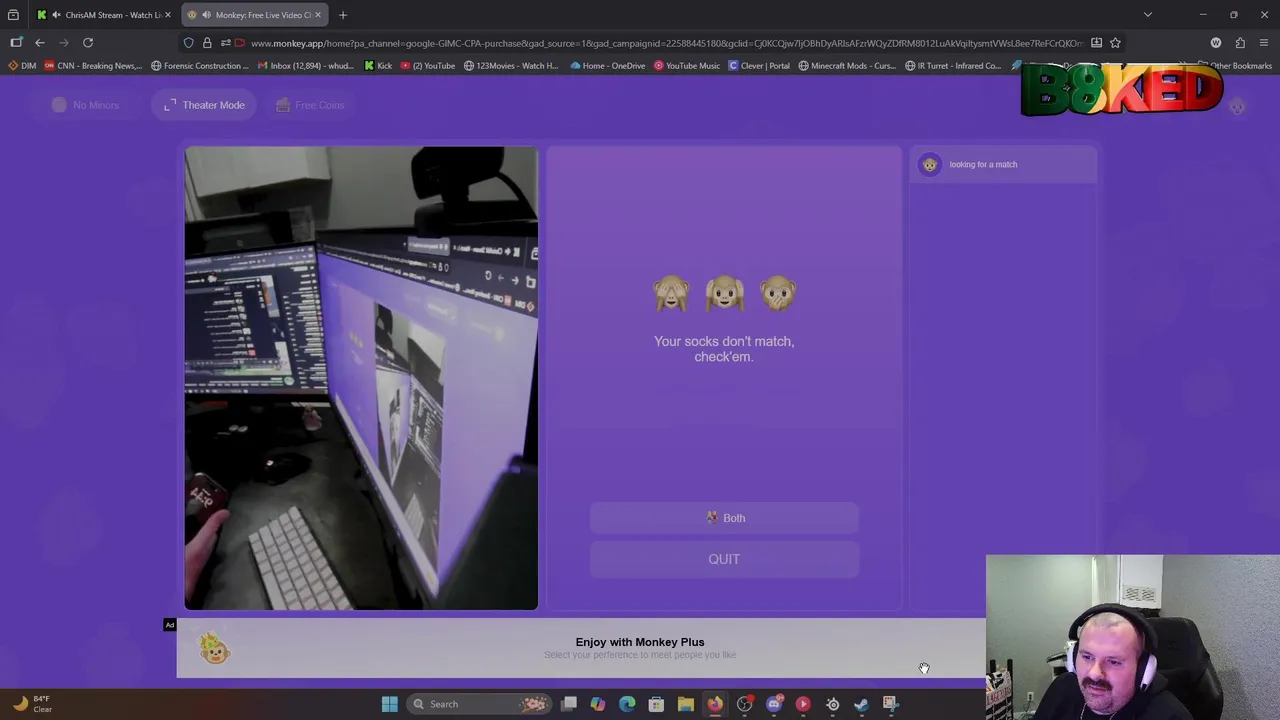The image size is (1280, 720).
Task: Open SteelSeries app from the taskbar
Action: 832,704
